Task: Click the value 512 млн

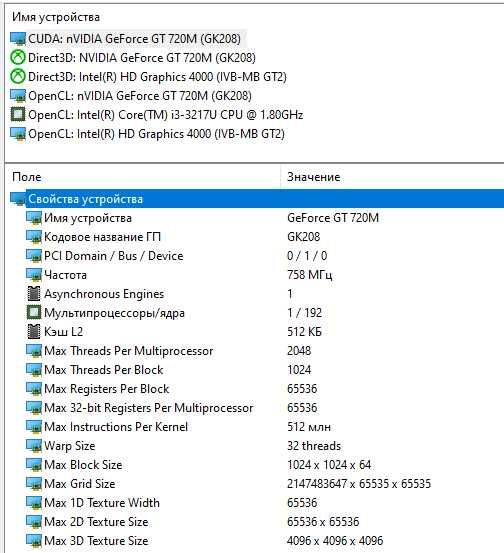Action: click(309, 427)
